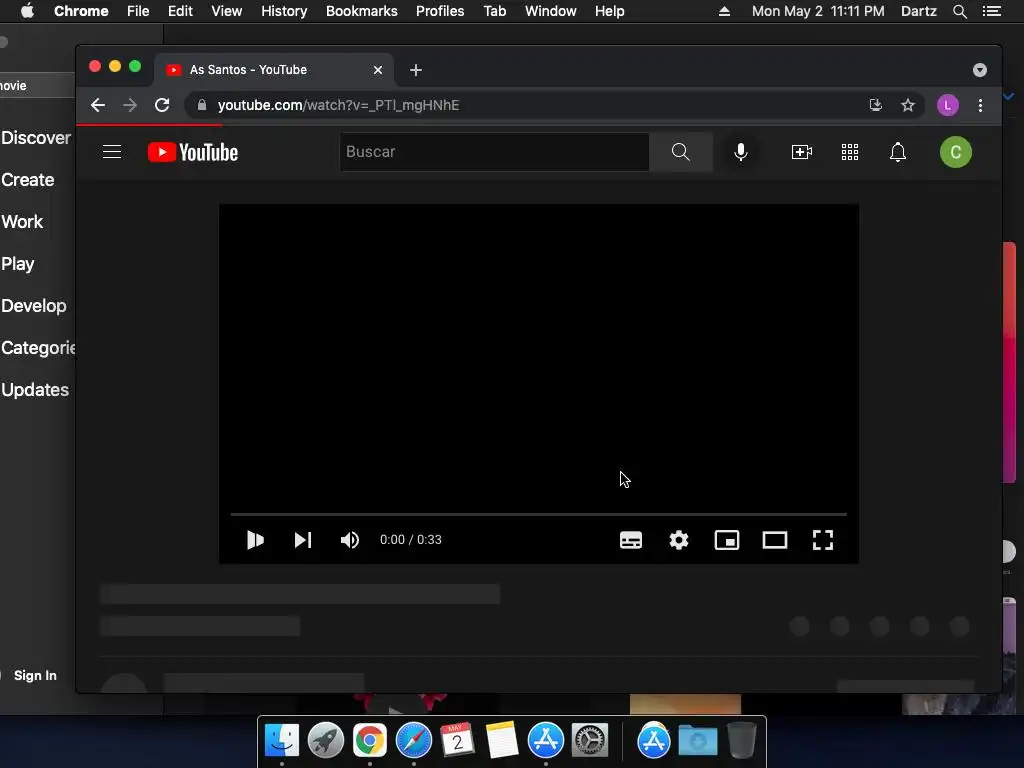1024x768 pixels.
Task: Open the Help menu
Action: 609,11
